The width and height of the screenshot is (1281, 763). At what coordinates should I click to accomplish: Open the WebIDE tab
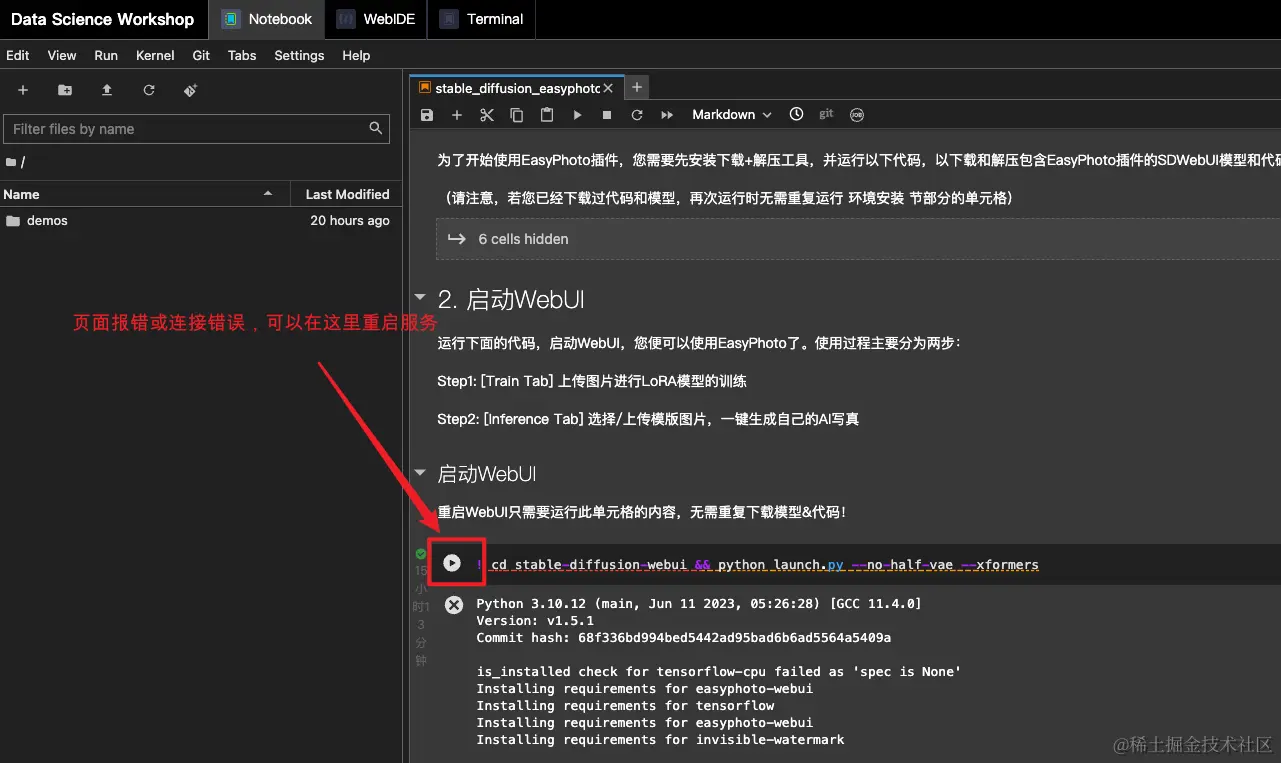(375, 19)
